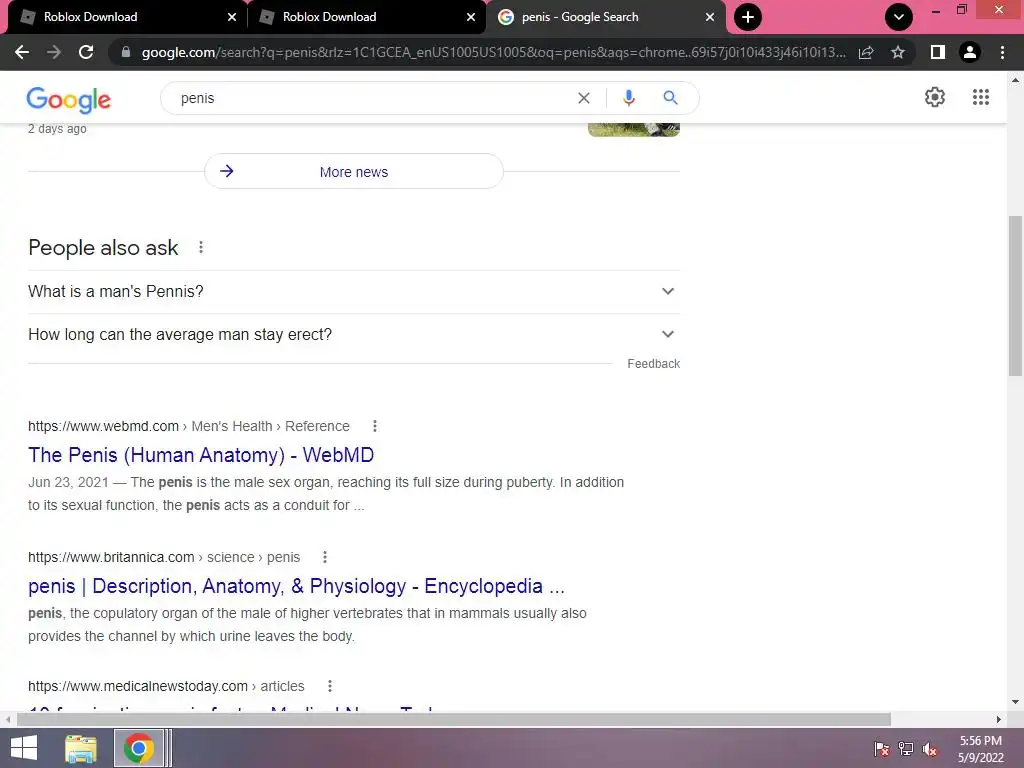Open The Penis (Human Anatomy) - WebMD link
1024x768 pixels.
pos(201,455)
